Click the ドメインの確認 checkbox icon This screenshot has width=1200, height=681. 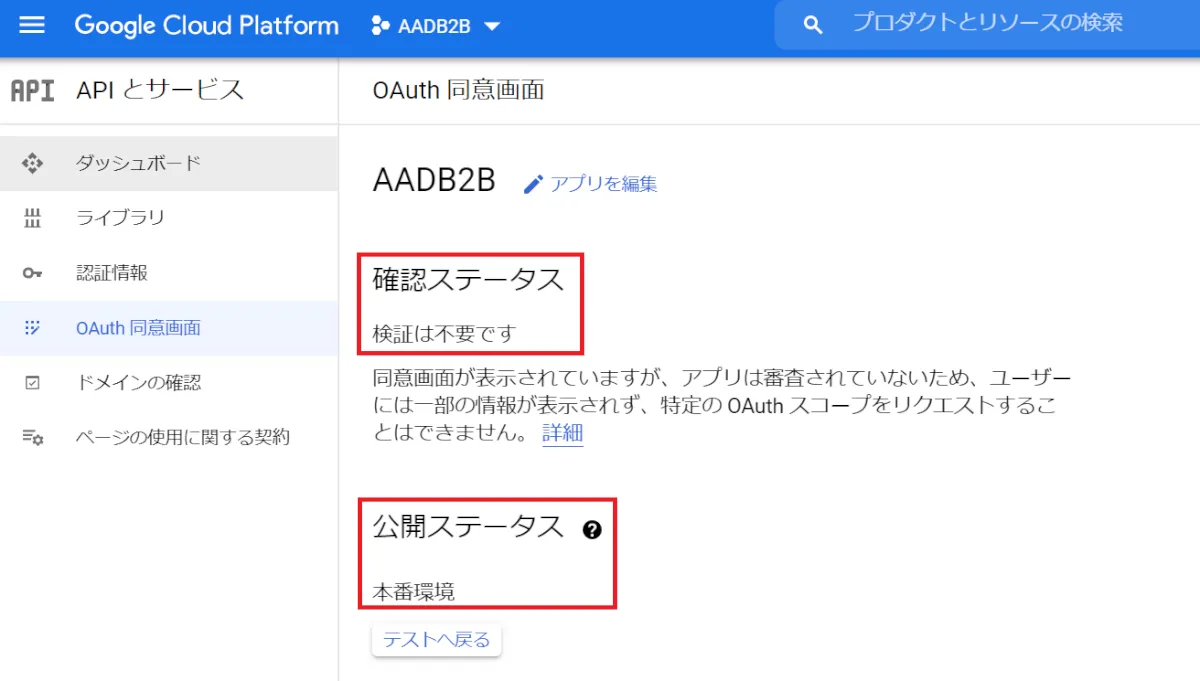(32, 383)
